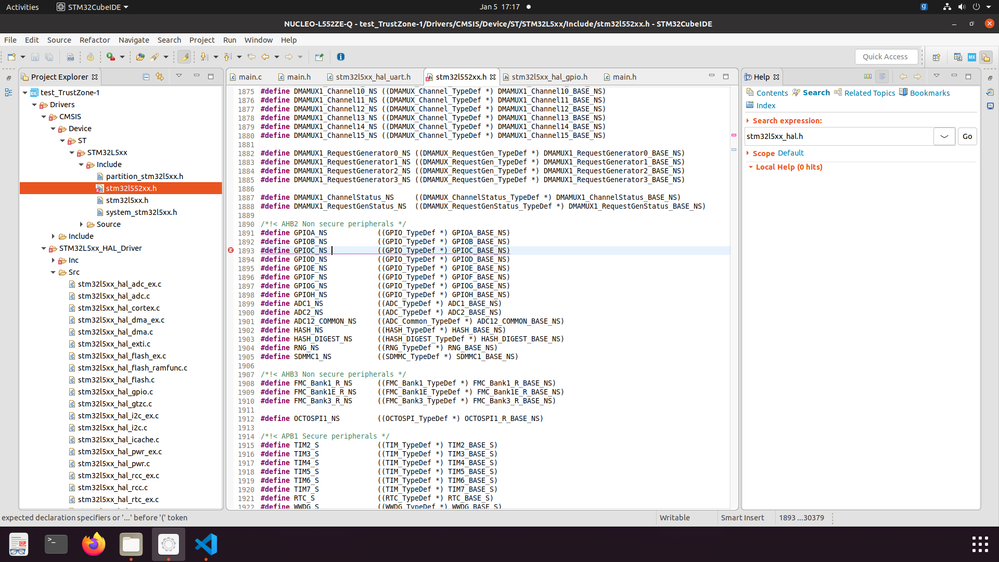Image resolution: width=999 pixels, height=562 pixels.
Task: Click the Open Element folder icon
Action: 140,57
